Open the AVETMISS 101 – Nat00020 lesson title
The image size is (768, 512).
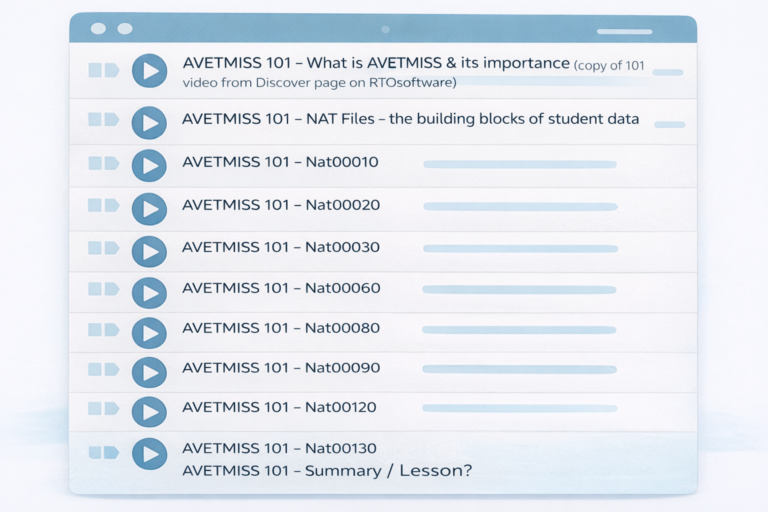point(281,205)
